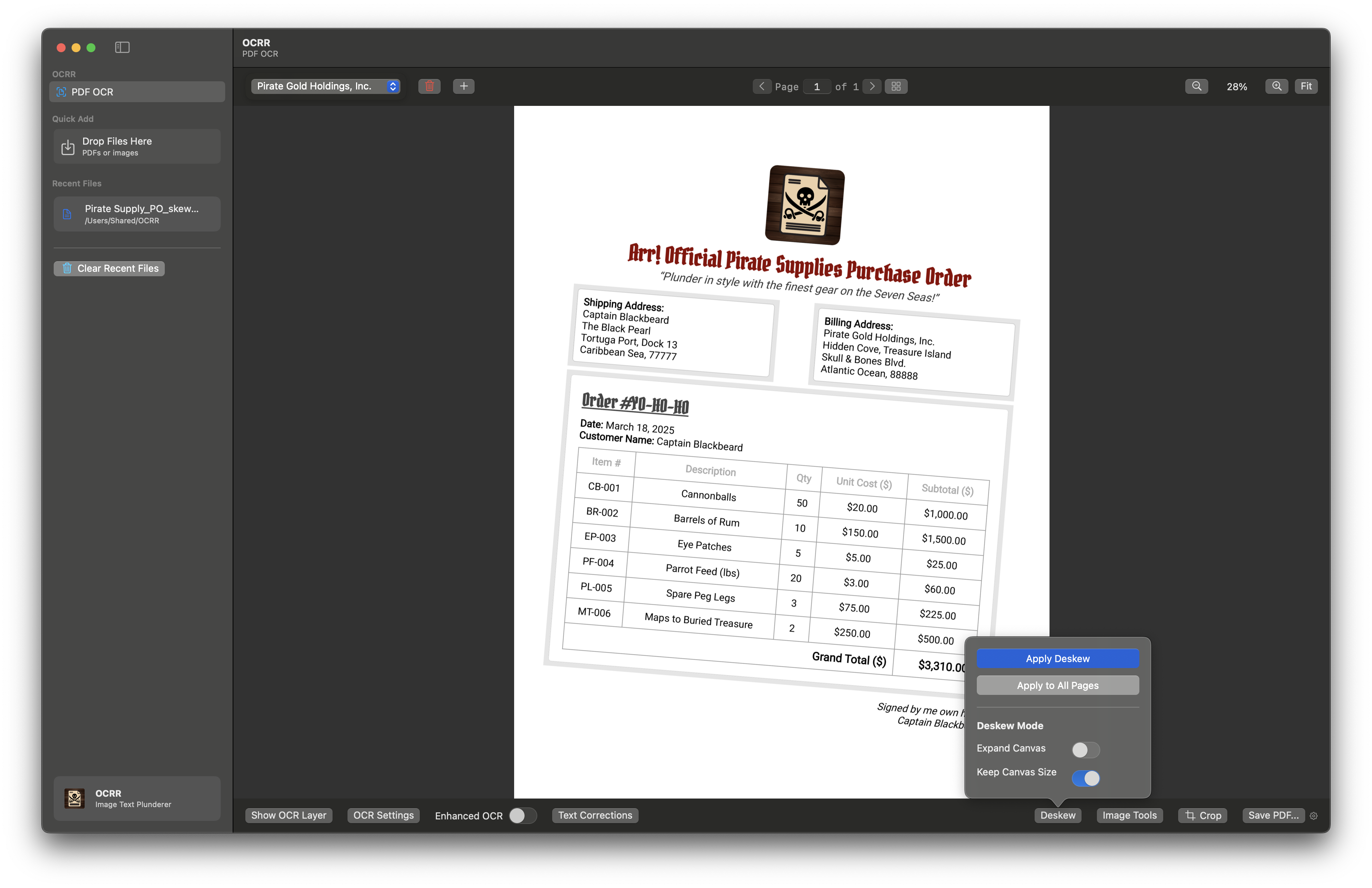
Task: Click the yellow minimize window button
Action: tap(76, 47)
